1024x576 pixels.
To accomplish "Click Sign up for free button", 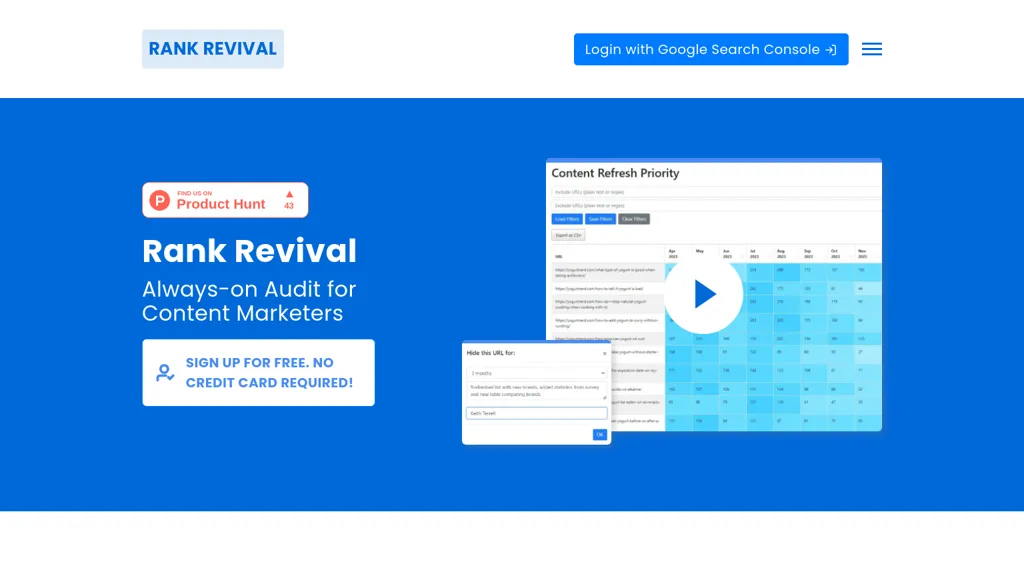I will point(259,372).
